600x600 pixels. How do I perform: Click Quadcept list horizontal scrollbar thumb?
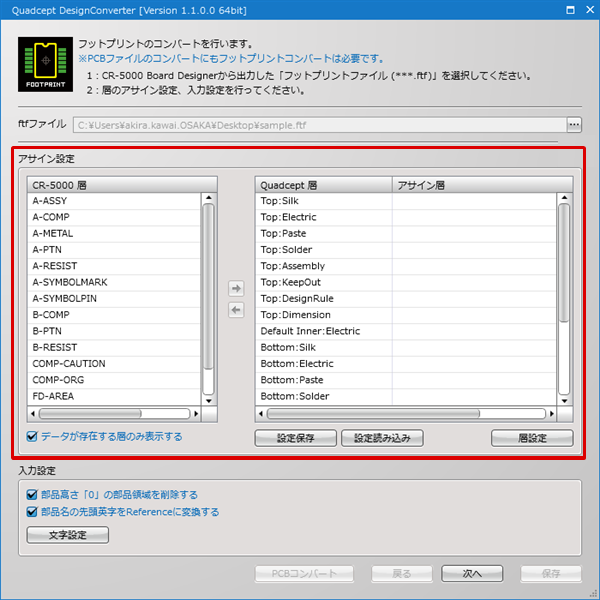coord(373,413)
